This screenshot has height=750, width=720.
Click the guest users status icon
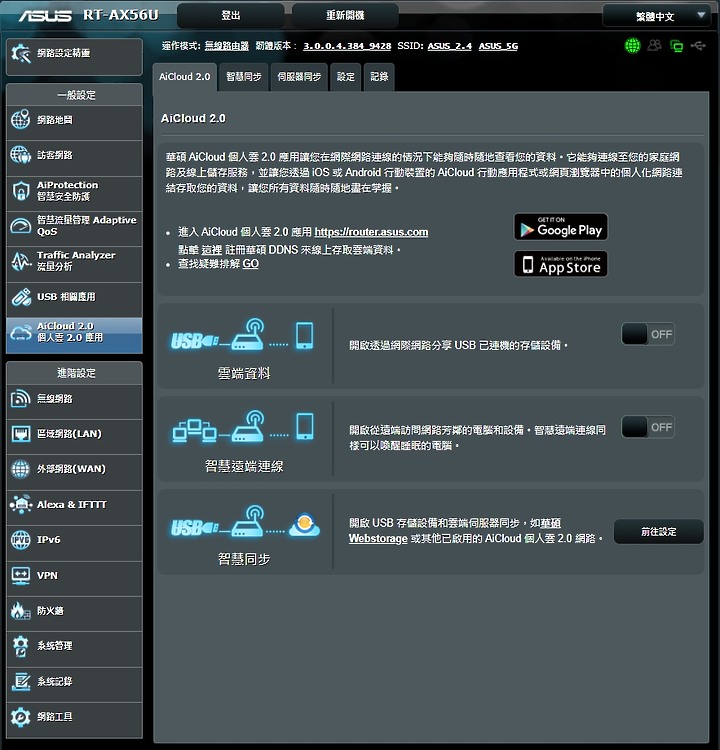[654, 45]
